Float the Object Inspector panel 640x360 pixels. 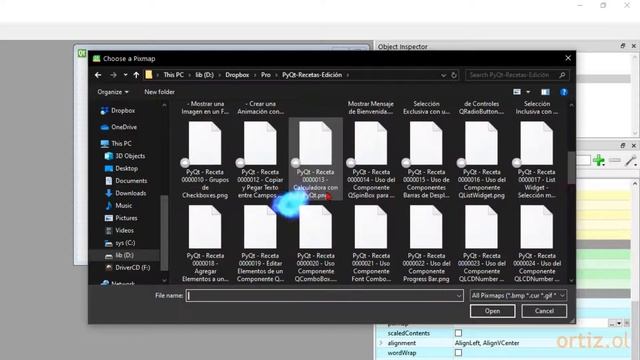click(622, 46)
